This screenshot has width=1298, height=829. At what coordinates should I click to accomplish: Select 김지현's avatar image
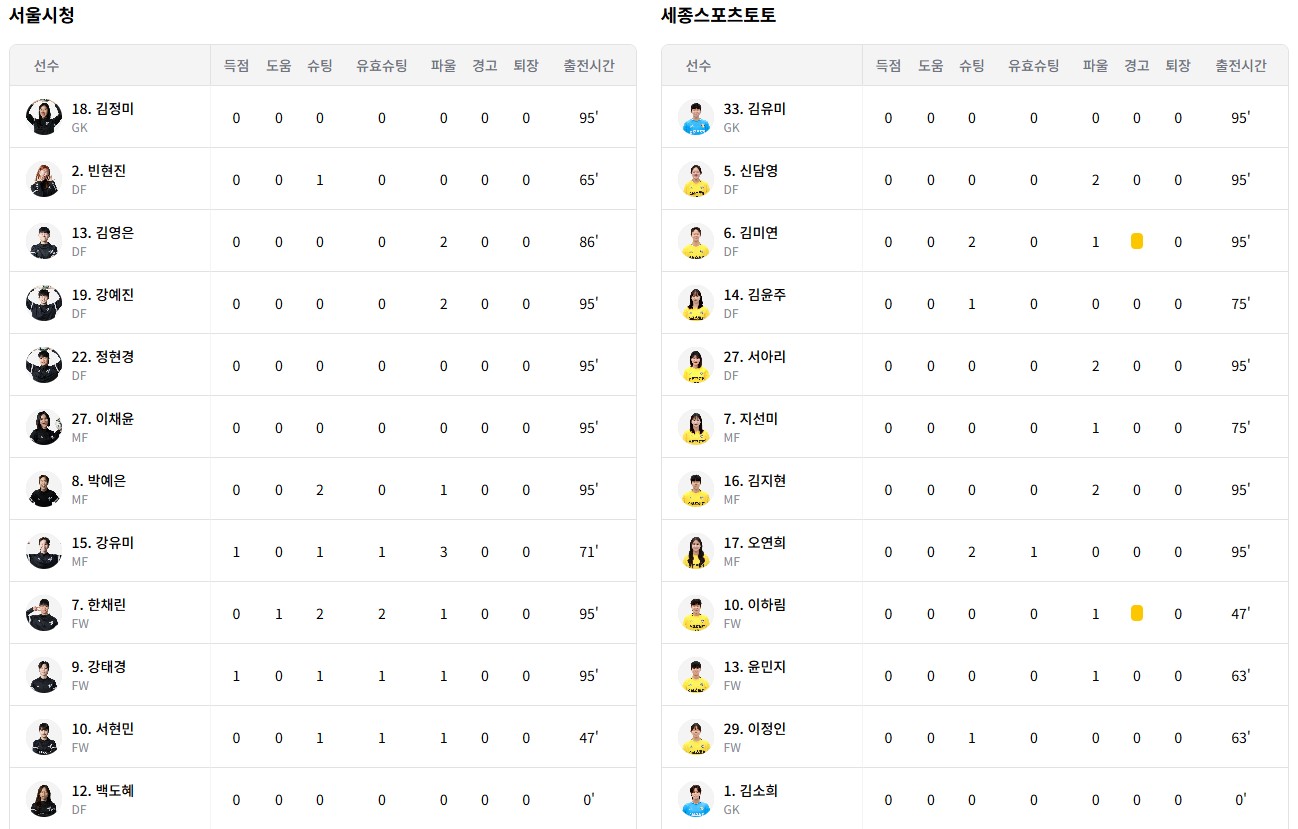(x=696, y=489)
